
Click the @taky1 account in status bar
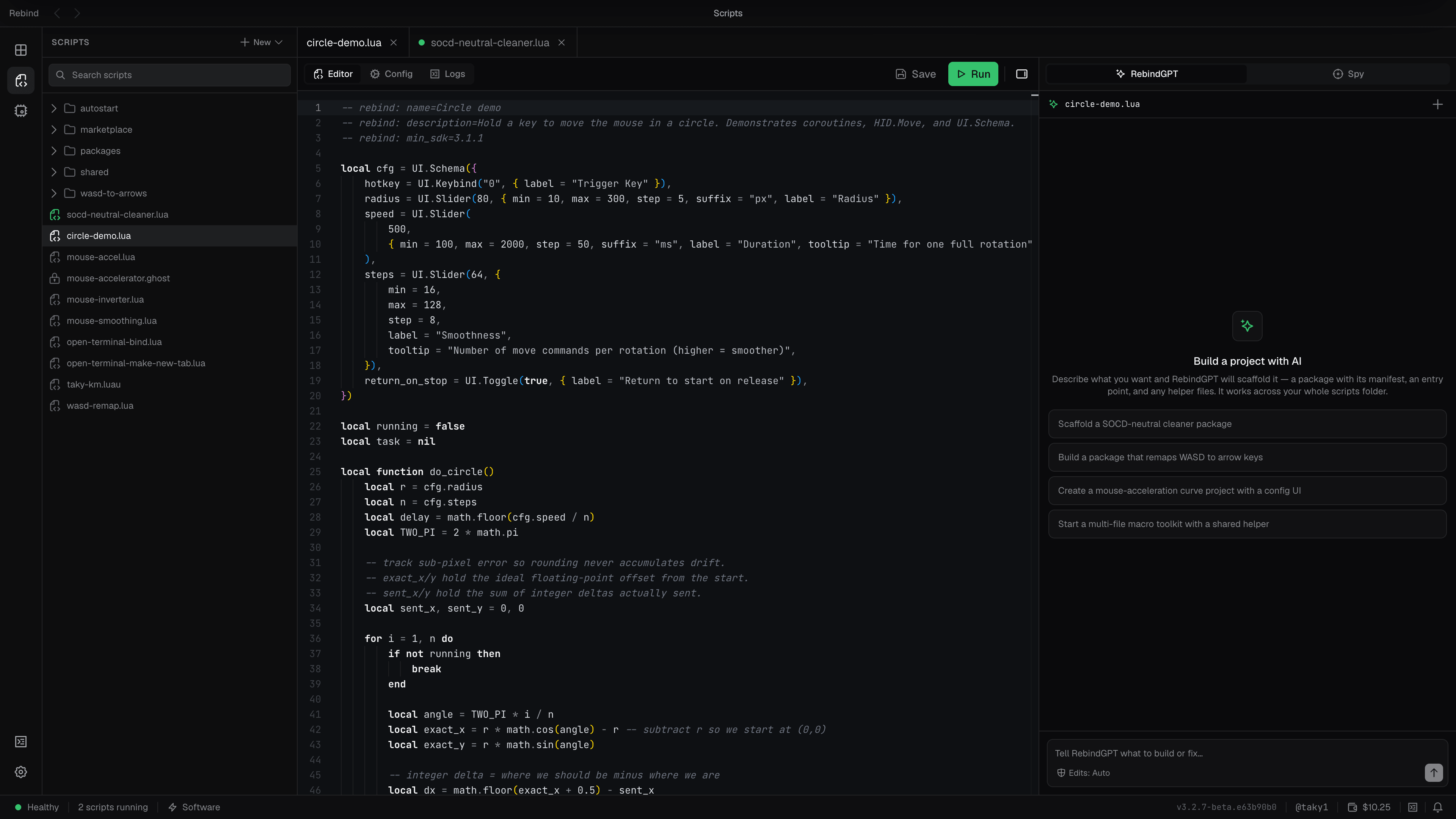pyautogui.click(x=1312, y=807)
